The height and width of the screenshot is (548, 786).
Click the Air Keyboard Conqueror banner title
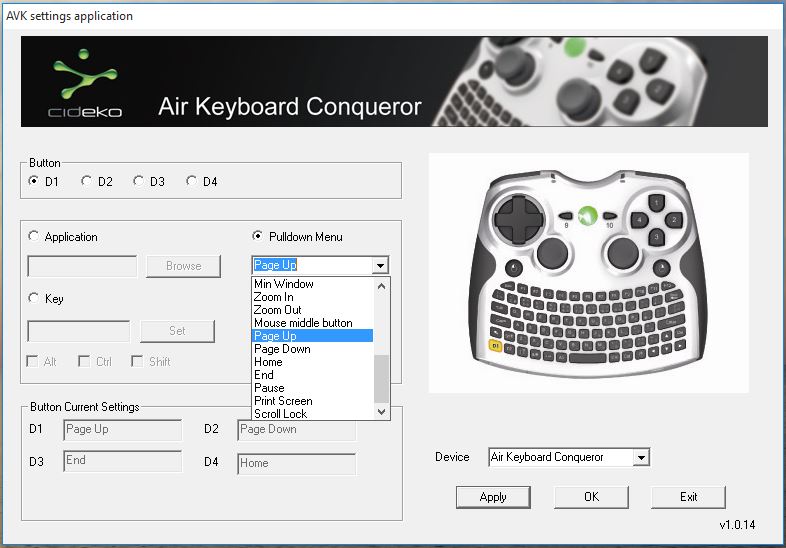pos(290,106)
